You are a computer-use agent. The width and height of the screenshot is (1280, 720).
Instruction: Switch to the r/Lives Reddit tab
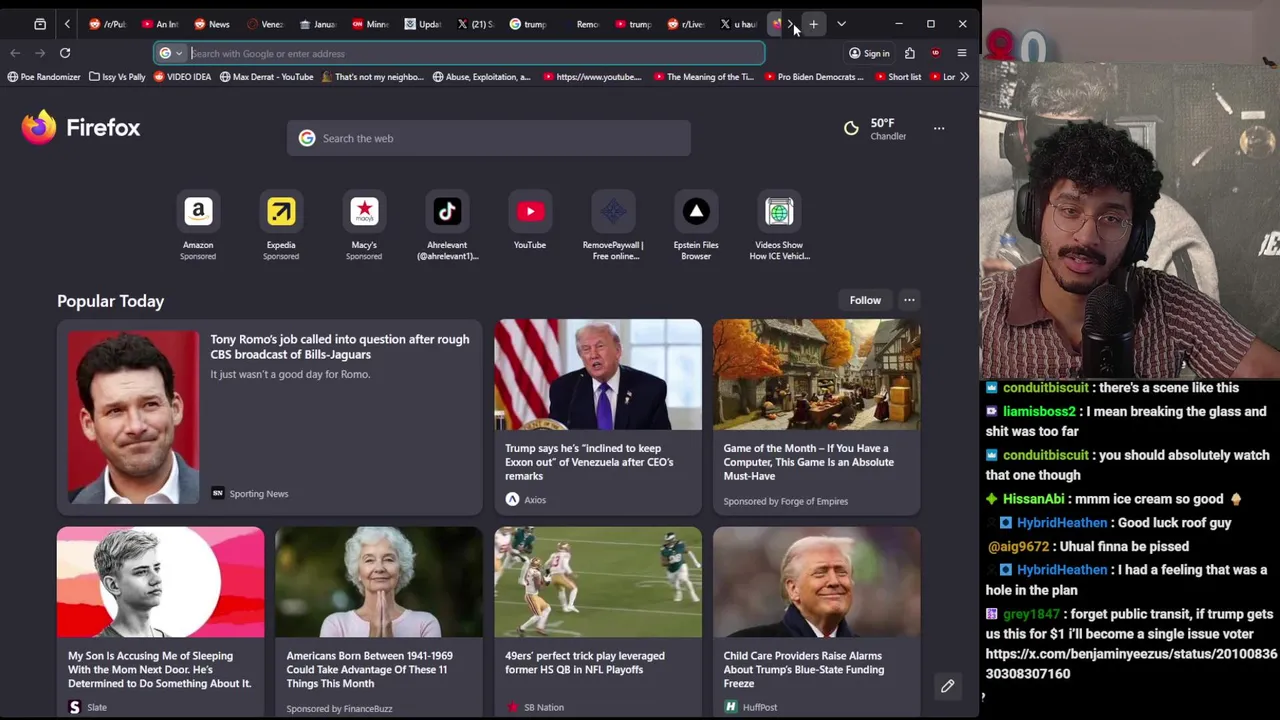pos(685,24)
